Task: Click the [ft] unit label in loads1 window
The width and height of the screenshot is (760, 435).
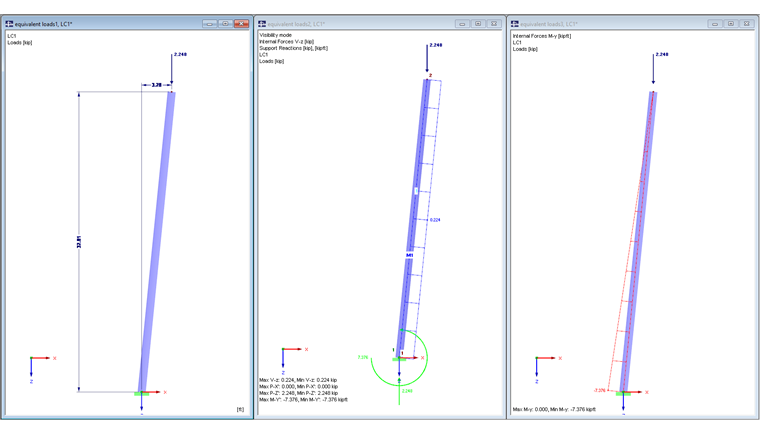Action: pos(240,409)
